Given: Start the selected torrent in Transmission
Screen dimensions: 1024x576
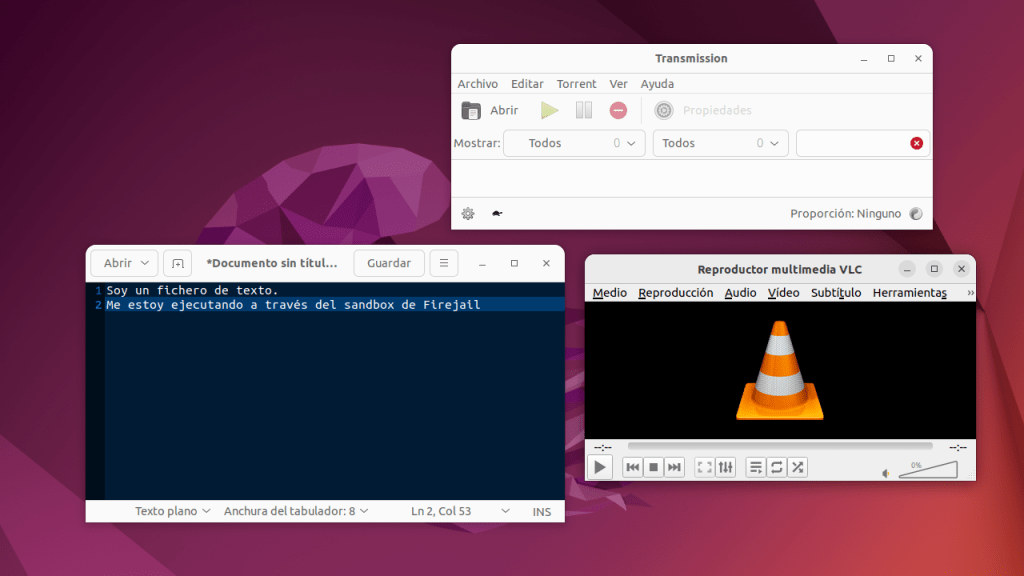Looking at the screenshot, I should point(549,110).
